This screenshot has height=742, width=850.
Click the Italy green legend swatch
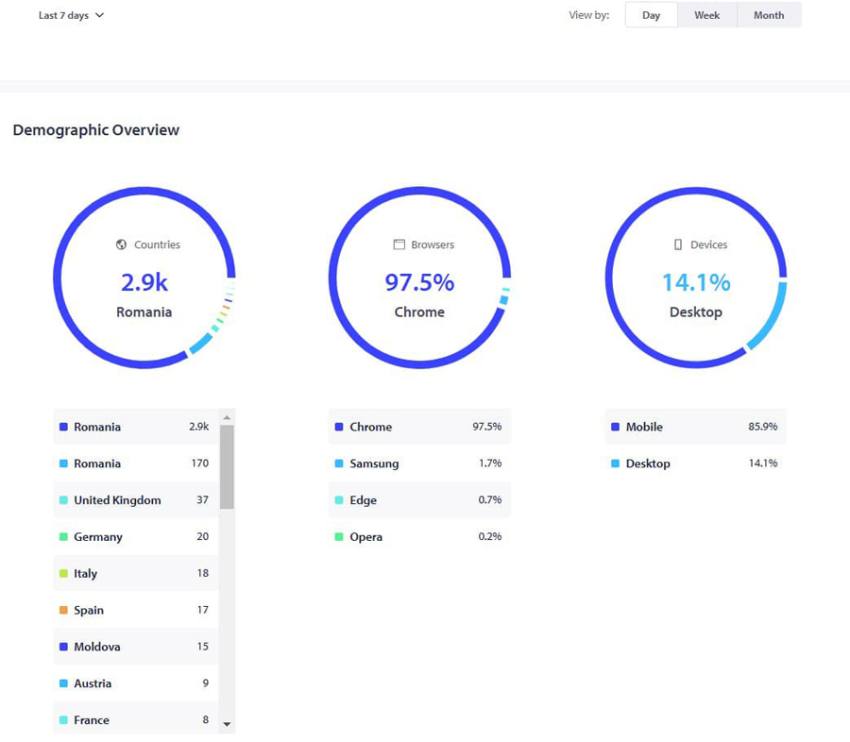(x=63, y=574)
